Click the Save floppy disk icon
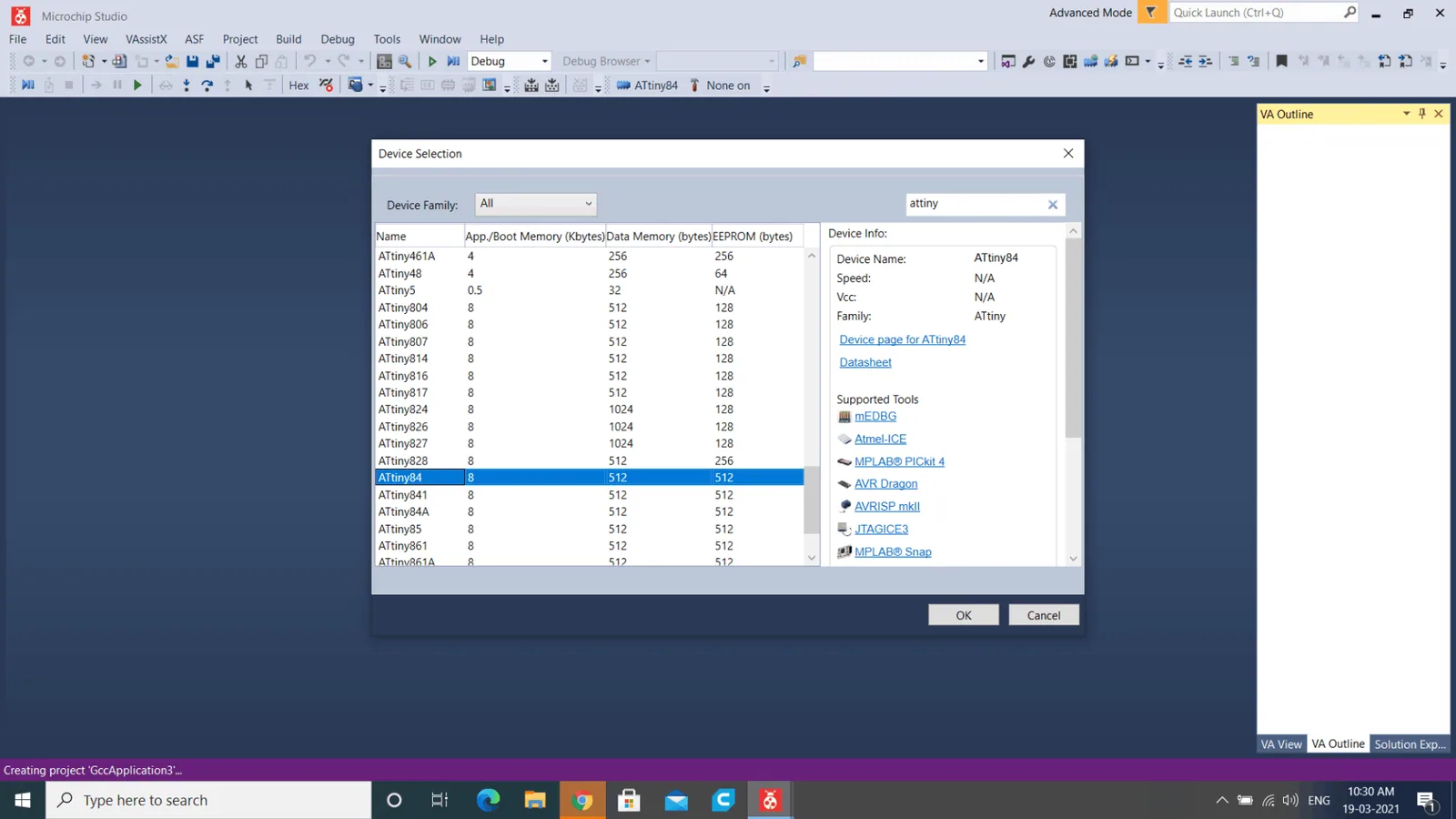 coord(192,61)
